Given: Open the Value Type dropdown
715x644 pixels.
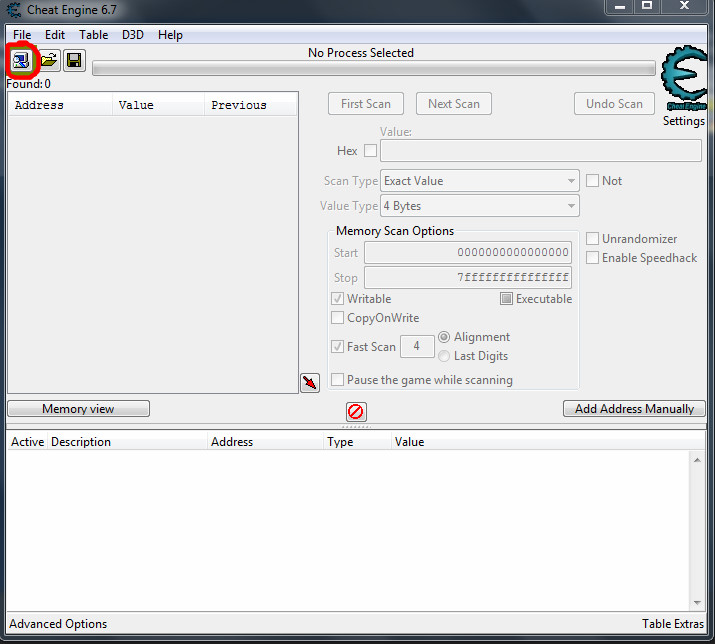Looking at the screenshot, I should pyautogui.click(x=480, y=206).
